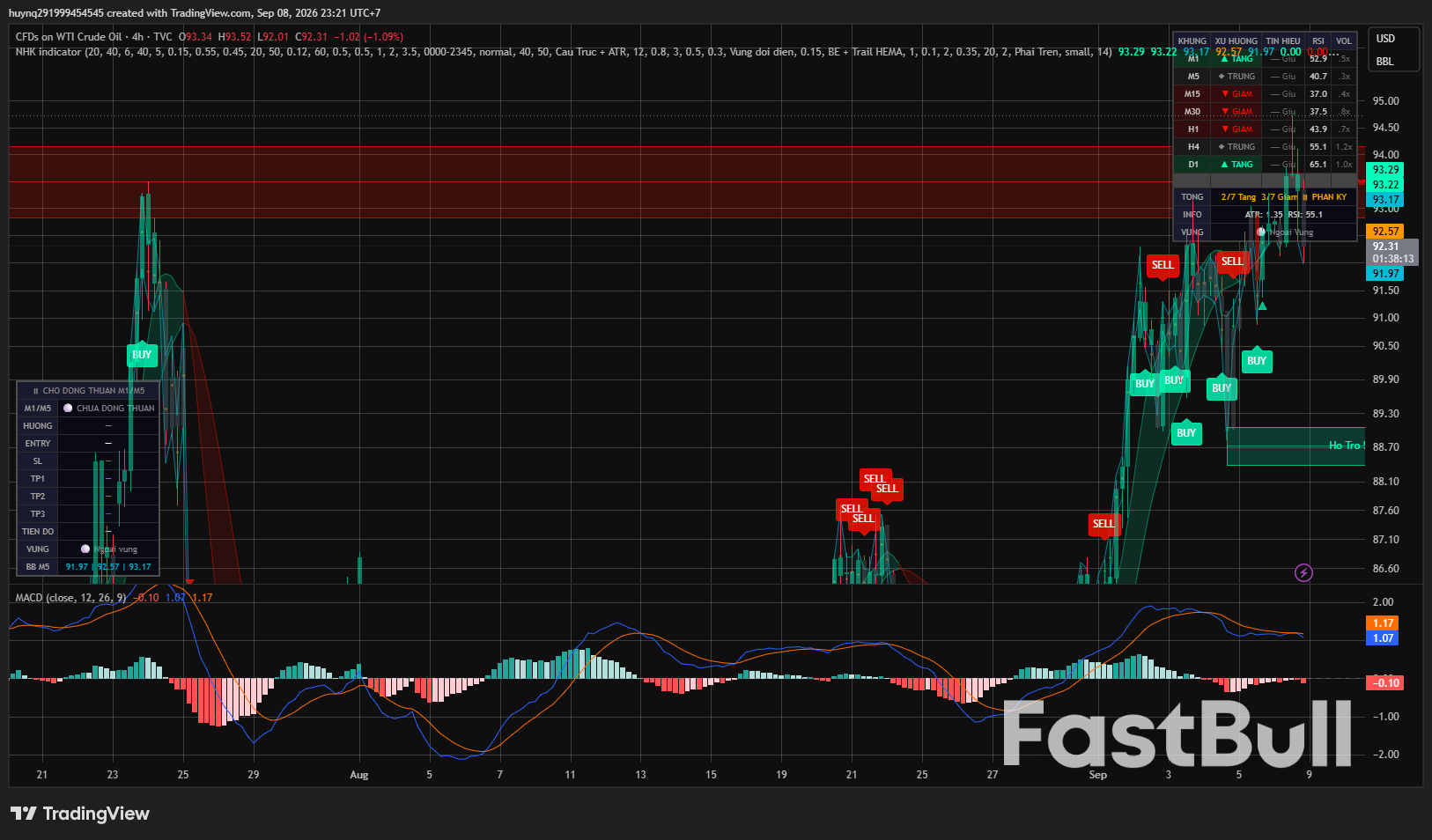1432x840 pixels.
Task: Click the BB M5 values '91.97 | 92.57 | 93.17'
Action: 108,567
